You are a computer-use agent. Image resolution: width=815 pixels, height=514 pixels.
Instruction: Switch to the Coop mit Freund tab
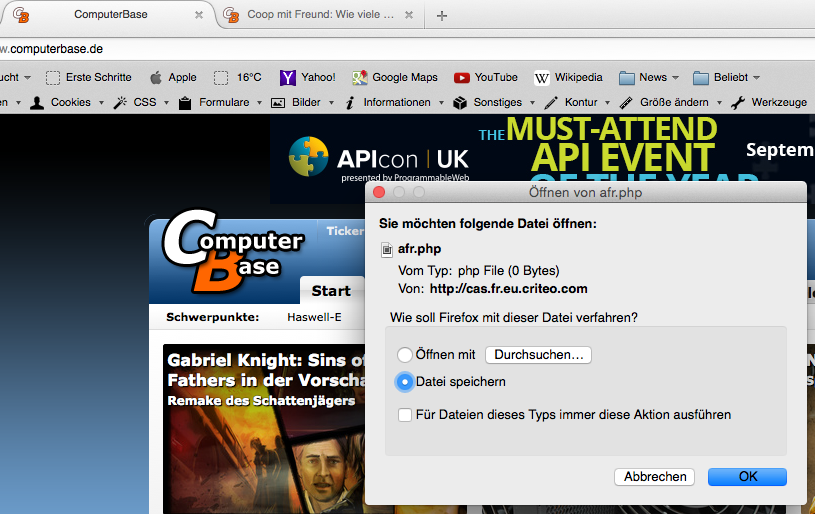click(320, 15)
